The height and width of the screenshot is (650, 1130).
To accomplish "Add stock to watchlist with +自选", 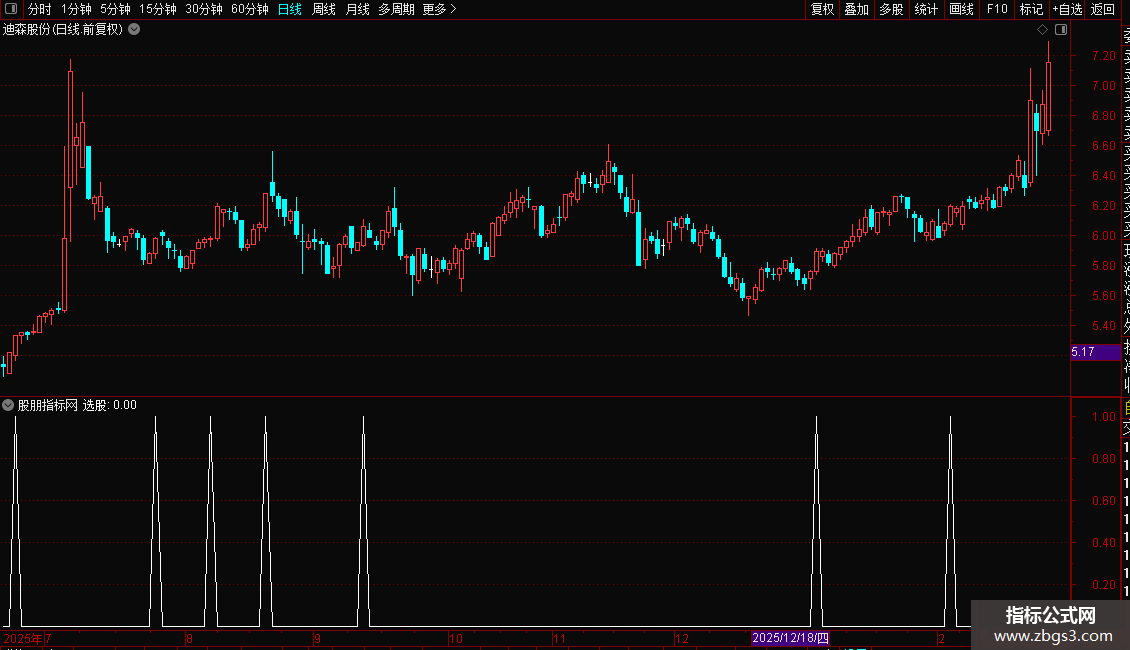I will click(x=1067, y=9).
